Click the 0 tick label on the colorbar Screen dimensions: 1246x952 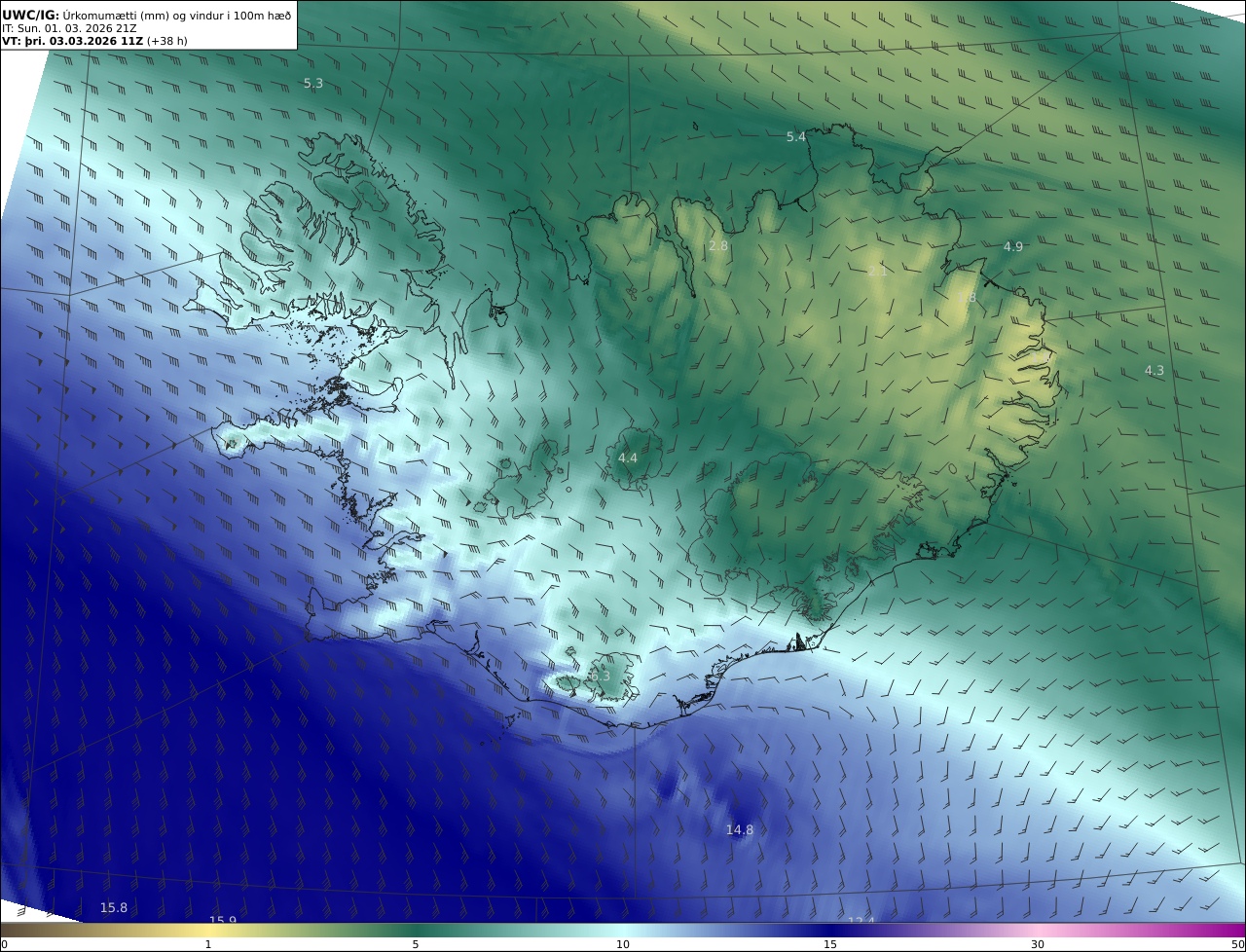(4, 944)
